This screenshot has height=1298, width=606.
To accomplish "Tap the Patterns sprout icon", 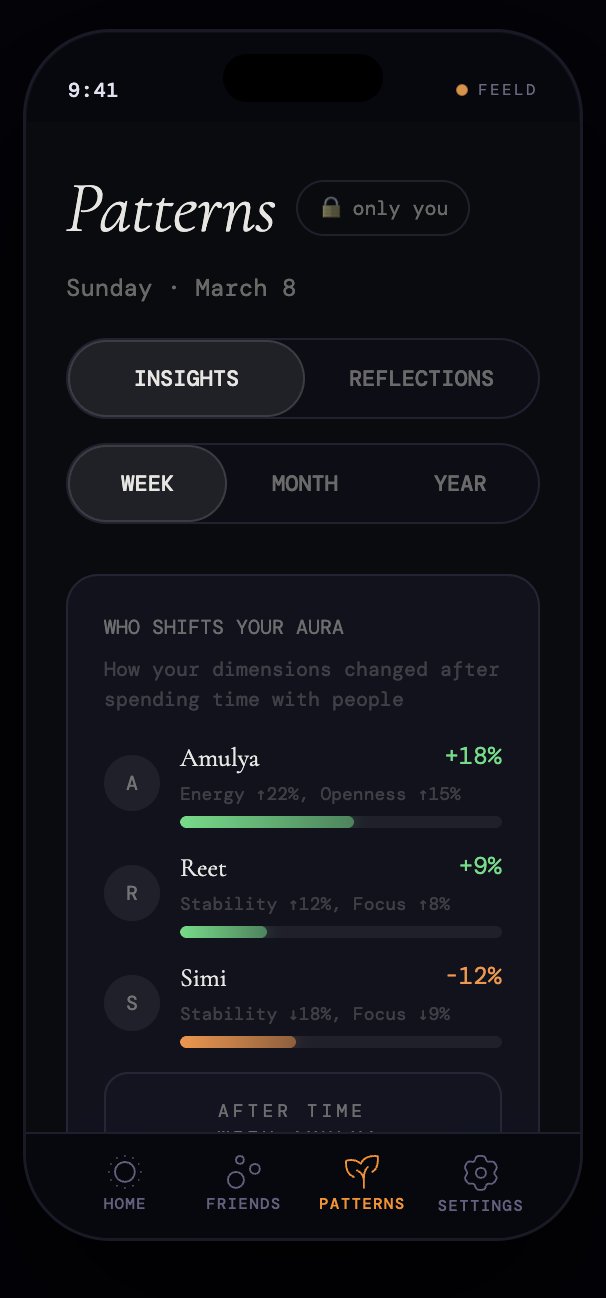I will pos(361,1171).
